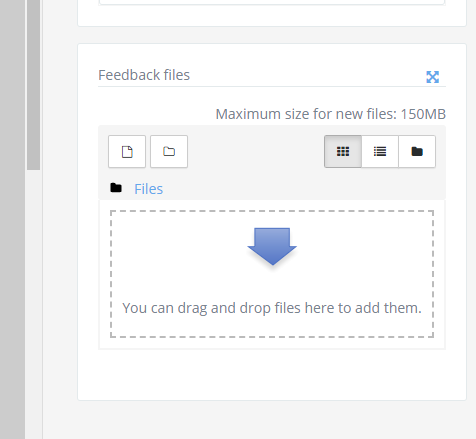Click the drag and drop files message
476x439 pixels.
pyautogui.click(x=272, y=308)
